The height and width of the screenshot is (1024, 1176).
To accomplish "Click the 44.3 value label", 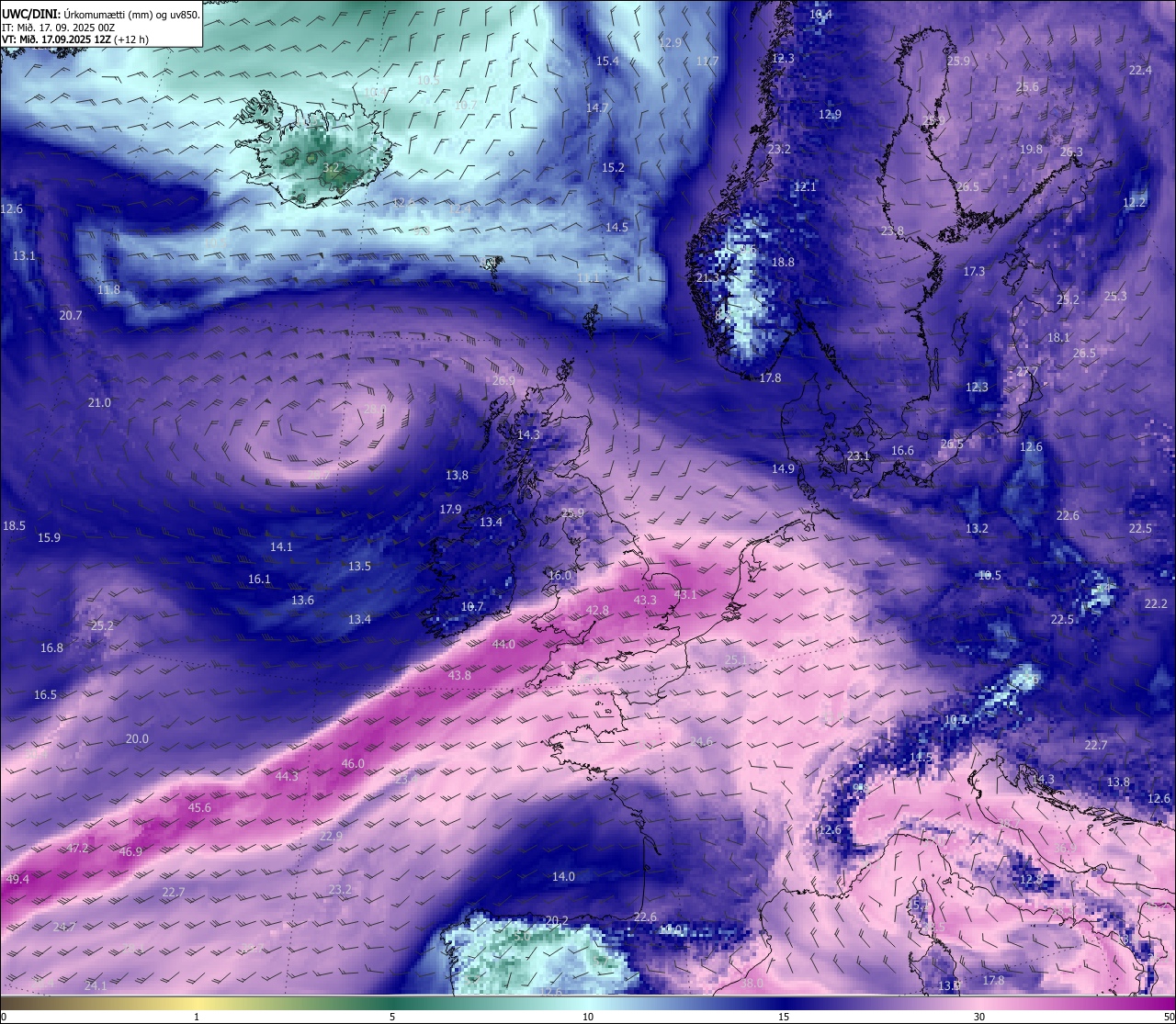I will pyautogui.click(x=287, y=776).
